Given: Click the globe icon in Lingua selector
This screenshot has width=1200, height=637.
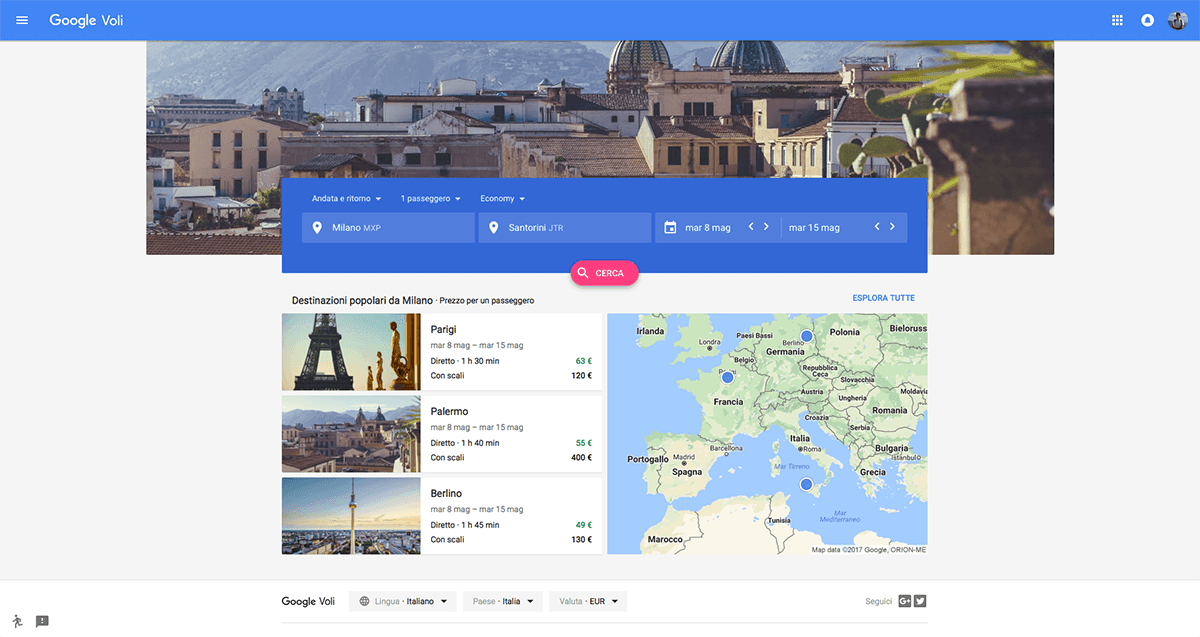Looking at the screenshot, I should 364,602.
